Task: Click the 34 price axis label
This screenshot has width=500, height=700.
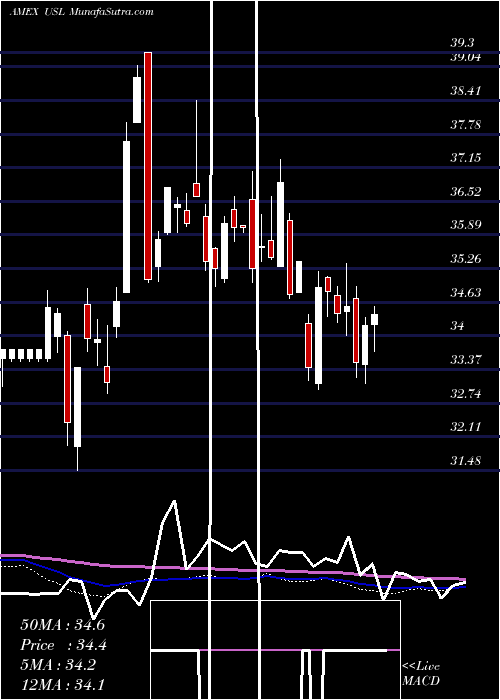Action: tap(457, 326)
